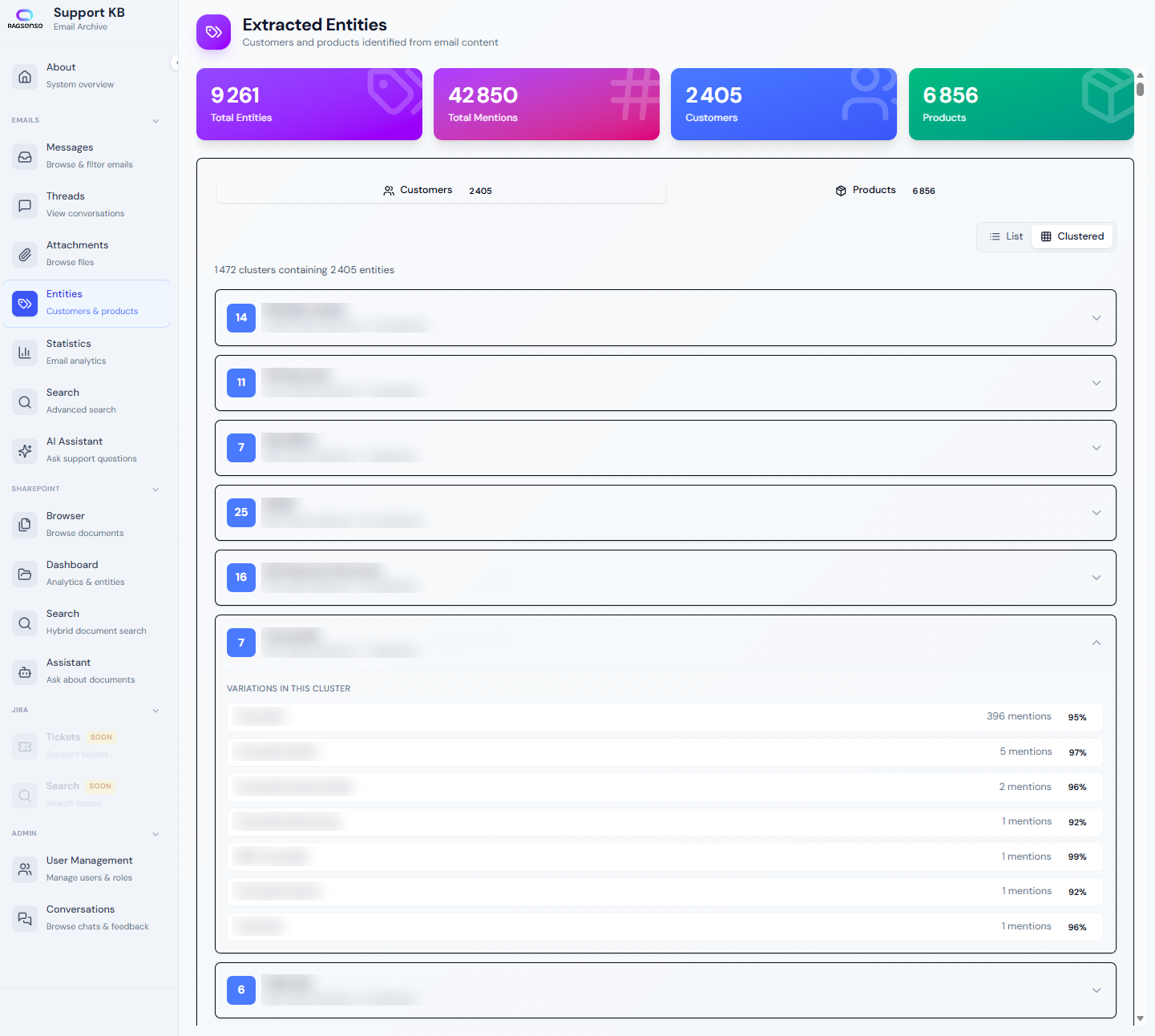The width and height of the screenshot is (1155, 1036).
Task: Click the Customers 2405 stat card
Action: coord(784,104)
